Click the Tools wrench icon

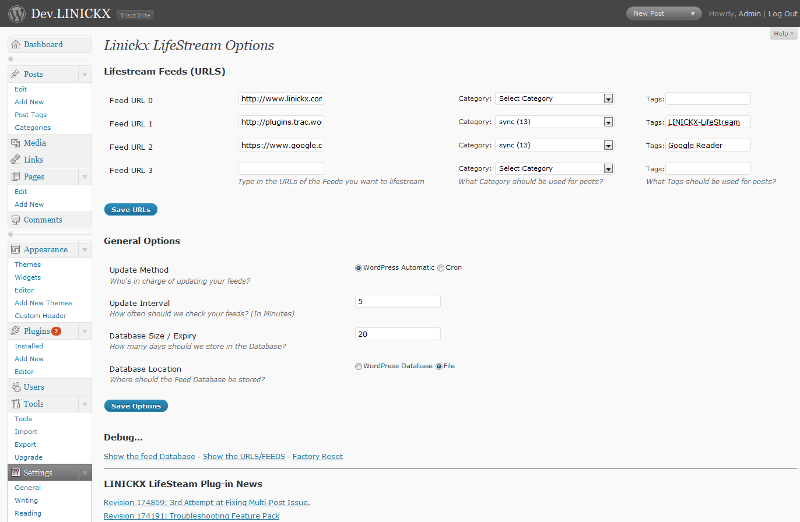click(x=16, y=404)
